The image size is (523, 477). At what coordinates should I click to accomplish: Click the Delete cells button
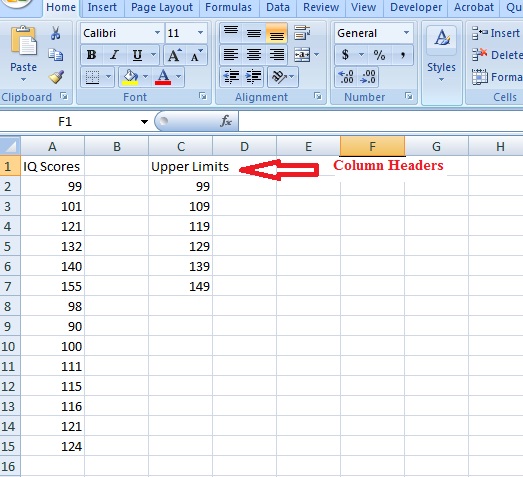497,55
